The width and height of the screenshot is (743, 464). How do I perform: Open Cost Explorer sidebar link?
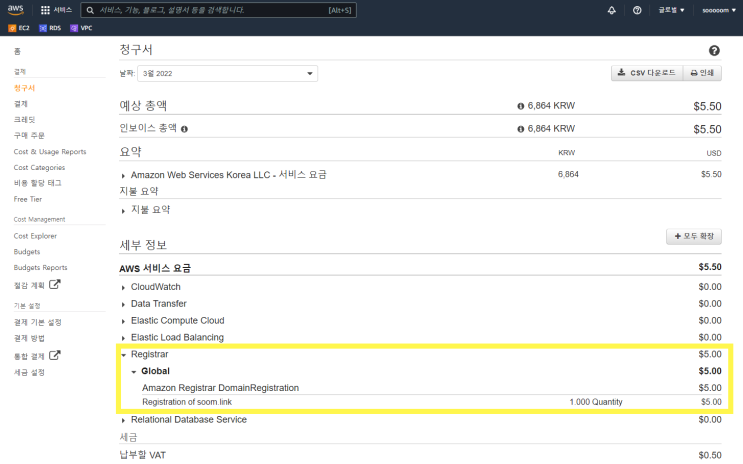point(35,236)
